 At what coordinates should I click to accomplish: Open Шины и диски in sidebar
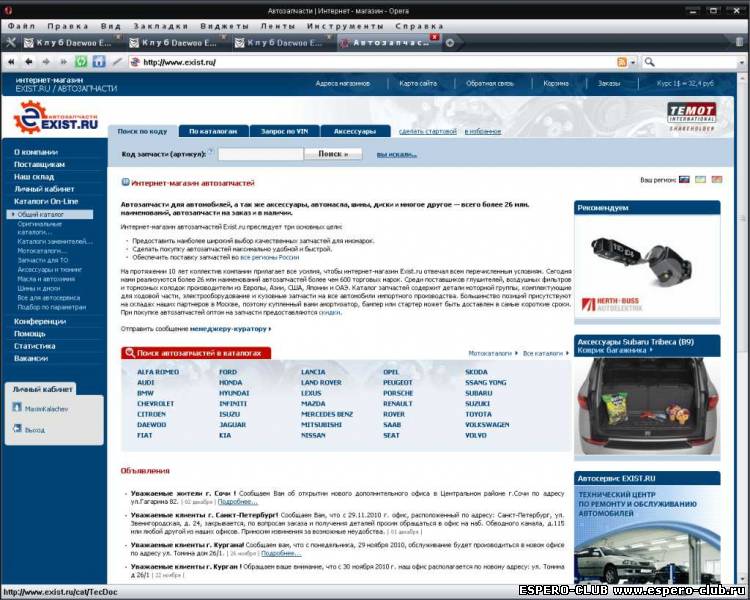[39, 288]
